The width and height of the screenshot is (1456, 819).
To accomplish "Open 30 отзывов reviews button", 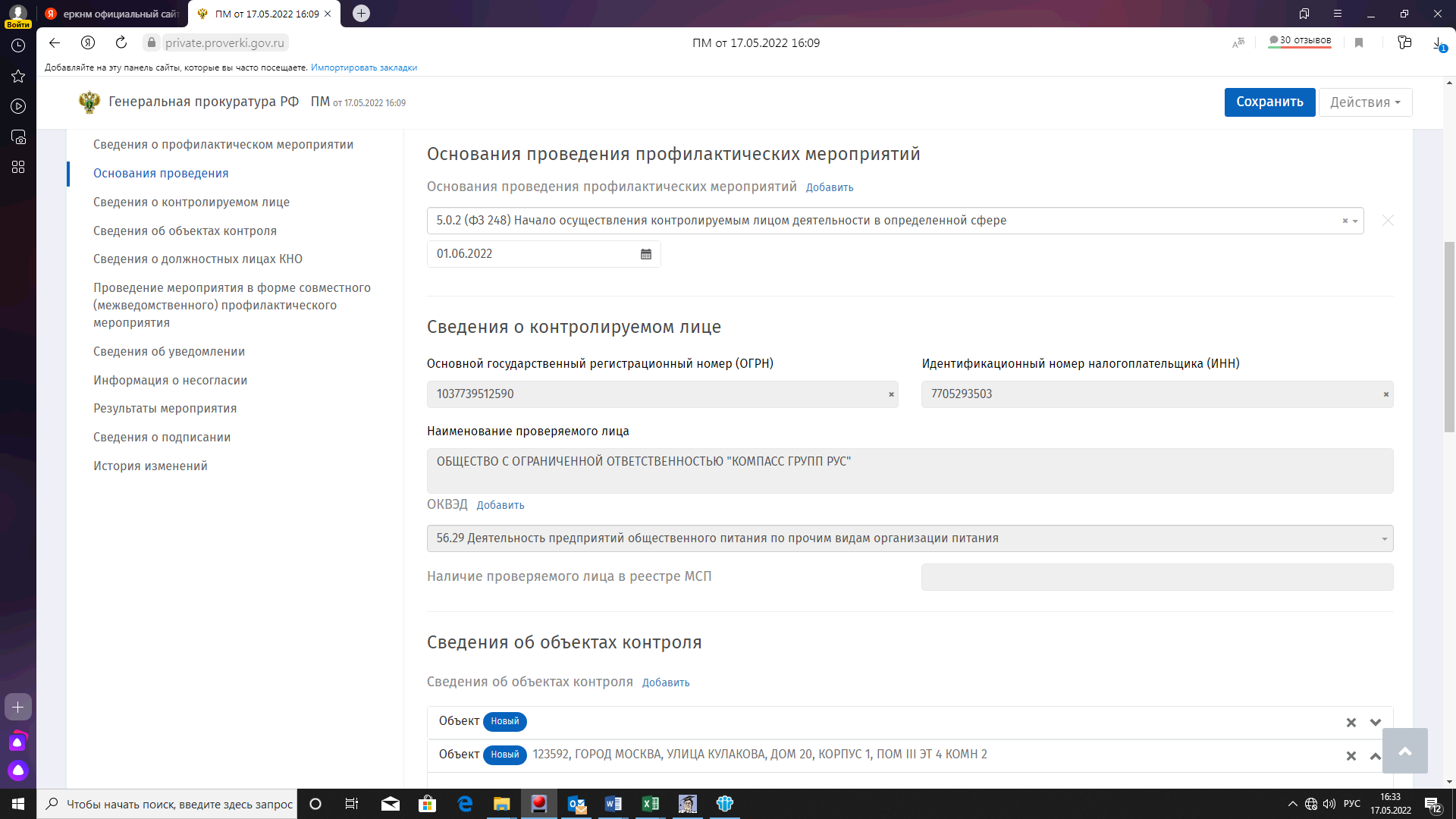I will click(1300, 41).
